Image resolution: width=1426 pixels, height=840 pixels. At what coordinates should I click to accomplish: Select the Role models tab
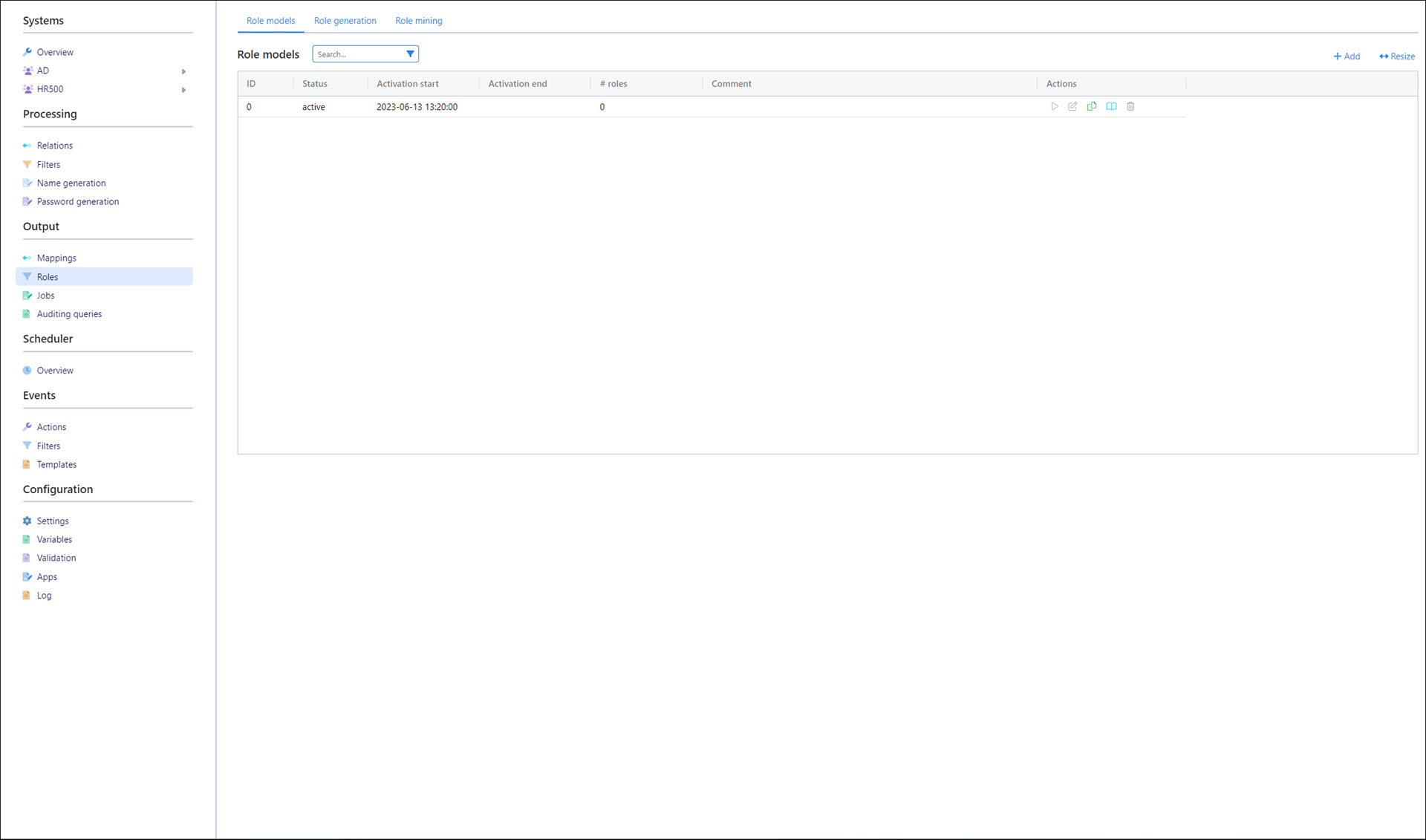pos(270,21)
